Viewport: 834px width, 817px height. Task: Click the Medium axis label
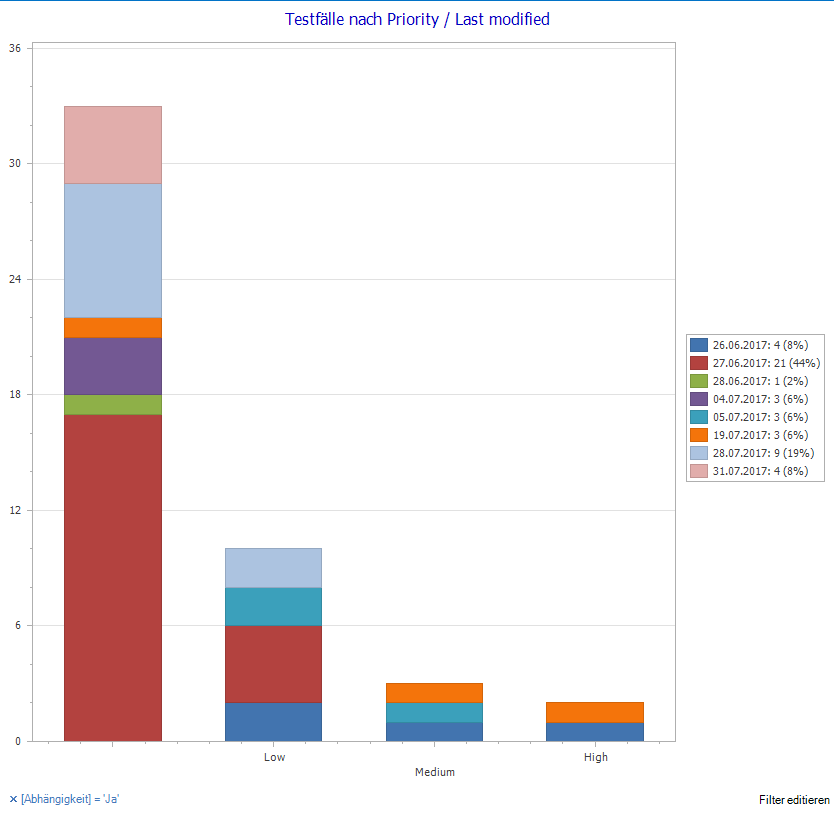point(435,772)
